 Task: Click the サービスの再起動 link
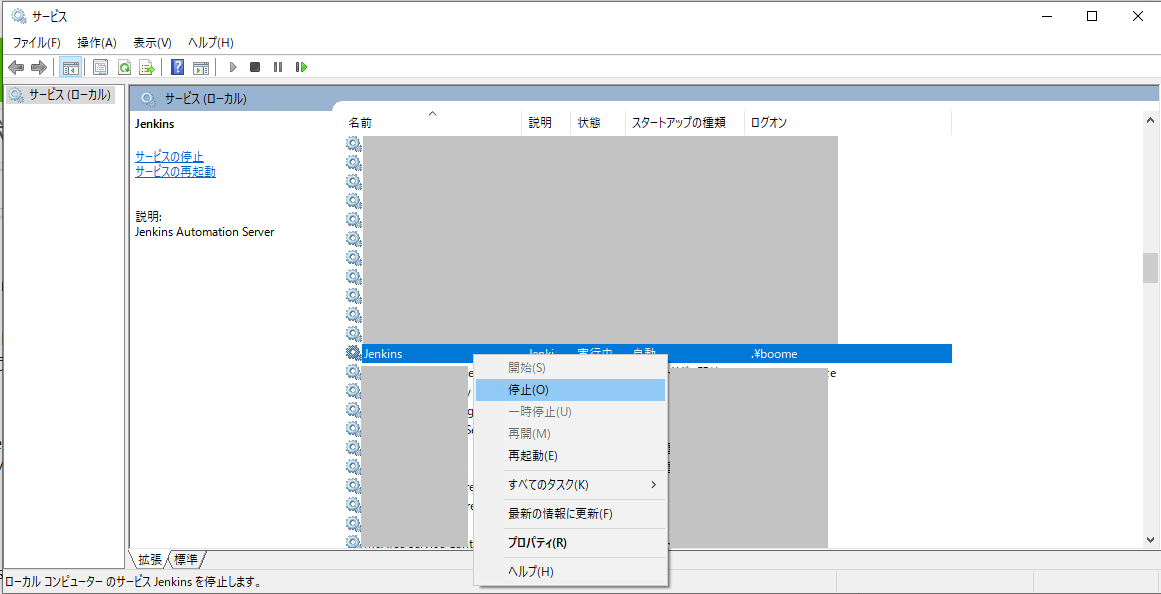click(175, 172)
